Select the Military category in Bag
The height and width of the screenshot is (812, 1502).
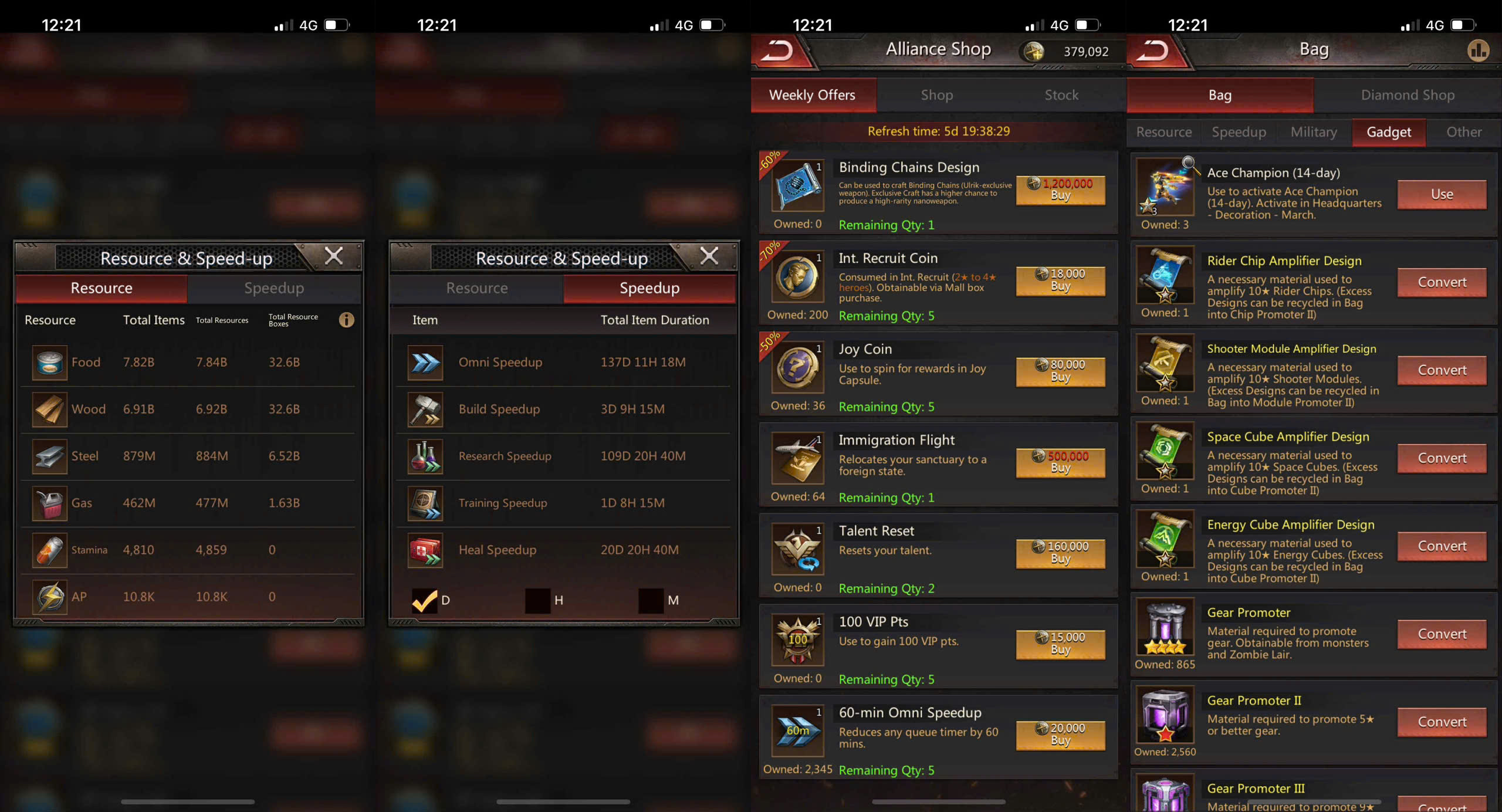[1313, 132]
